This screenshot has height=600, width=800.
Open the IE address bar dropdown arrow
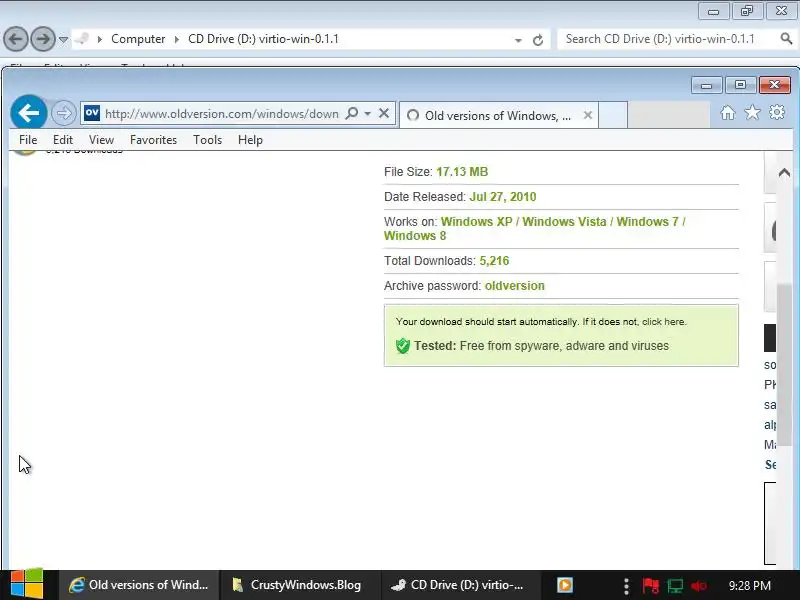point(367,114)
